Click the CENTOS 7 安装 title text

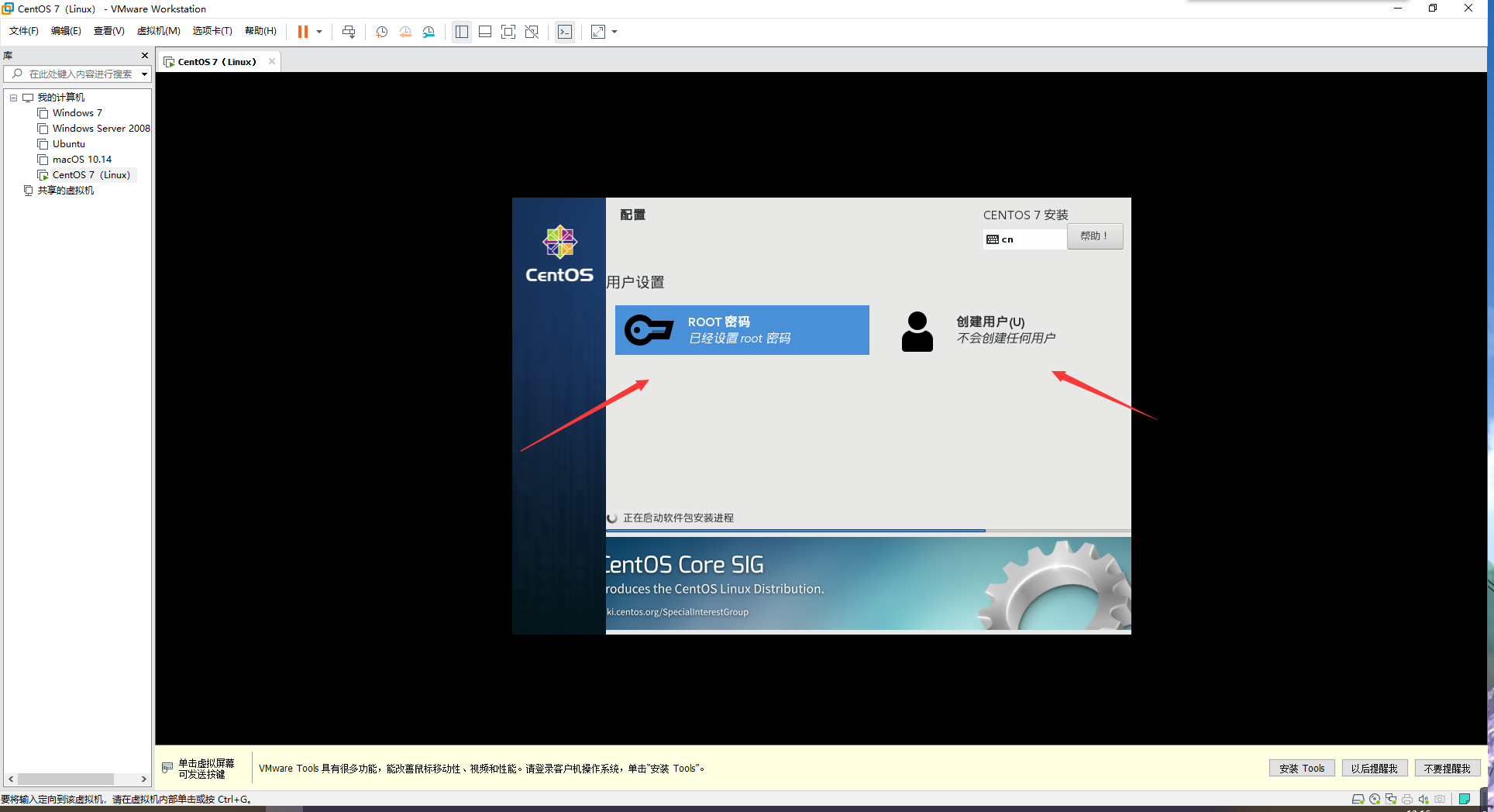(x=1026, y=215)
